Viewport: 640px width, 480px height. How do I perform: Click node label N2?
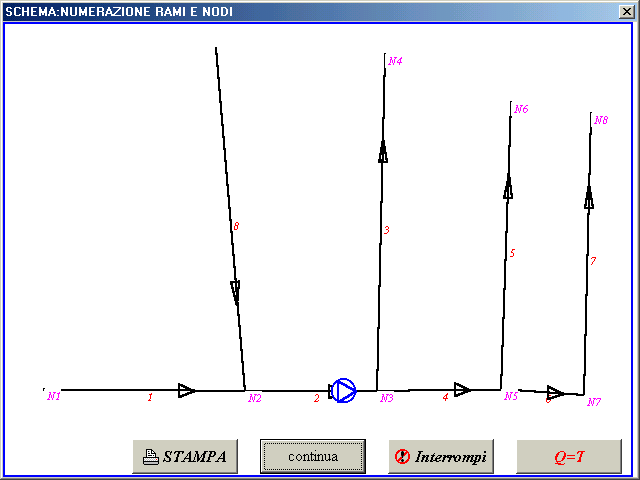click(255, 398)
